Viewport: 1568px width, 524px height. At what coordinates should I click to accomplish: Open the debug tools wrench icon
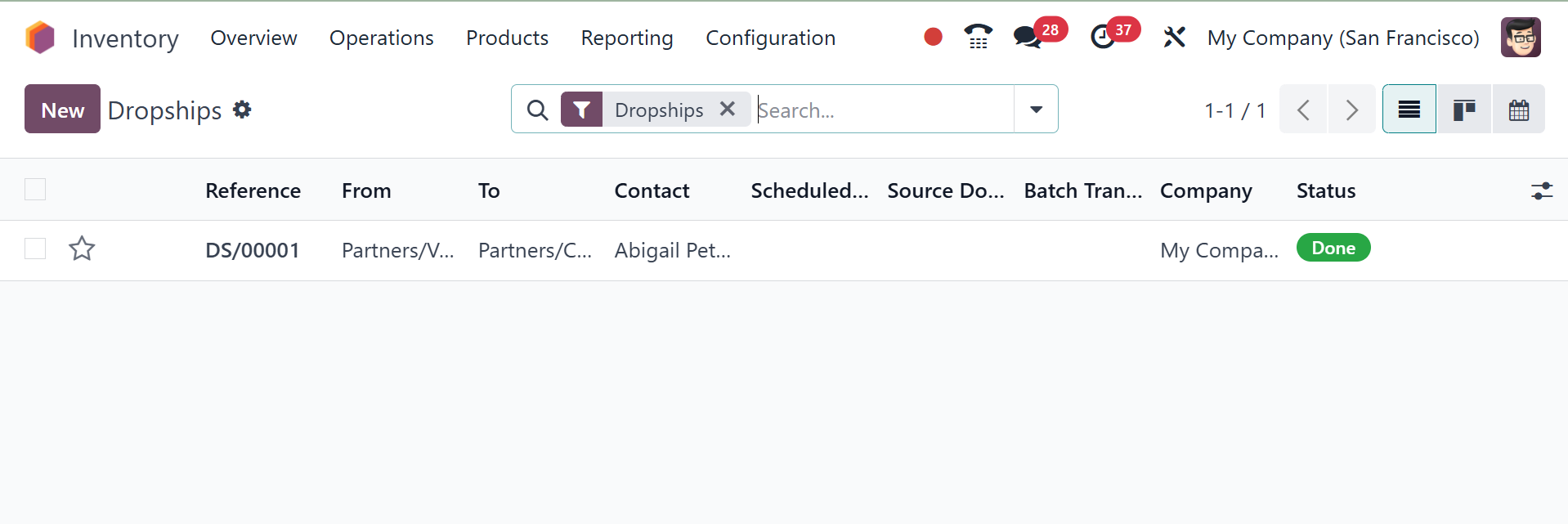coord(1174,38)
